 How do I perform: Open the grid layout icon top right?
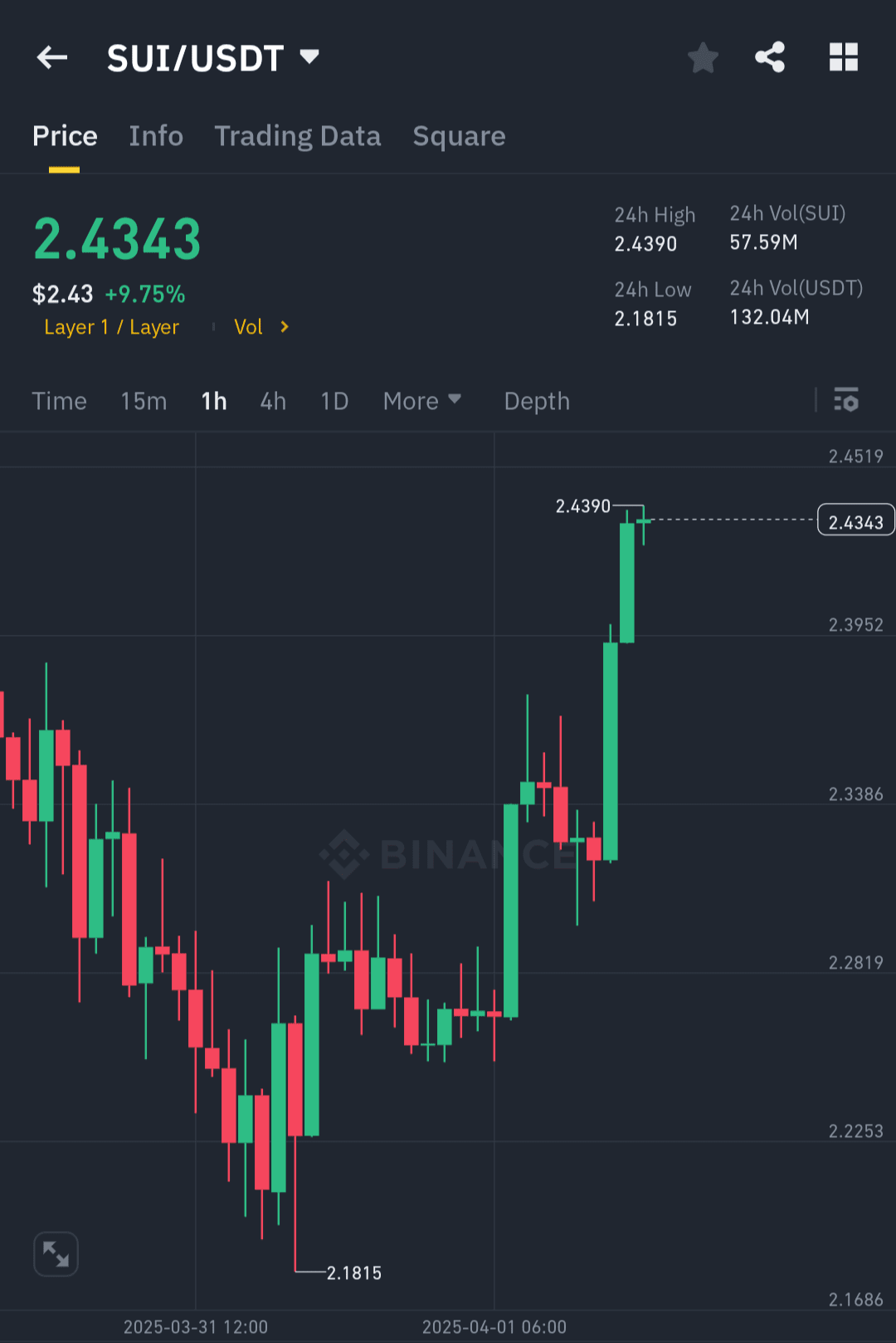tap(844, 57)
